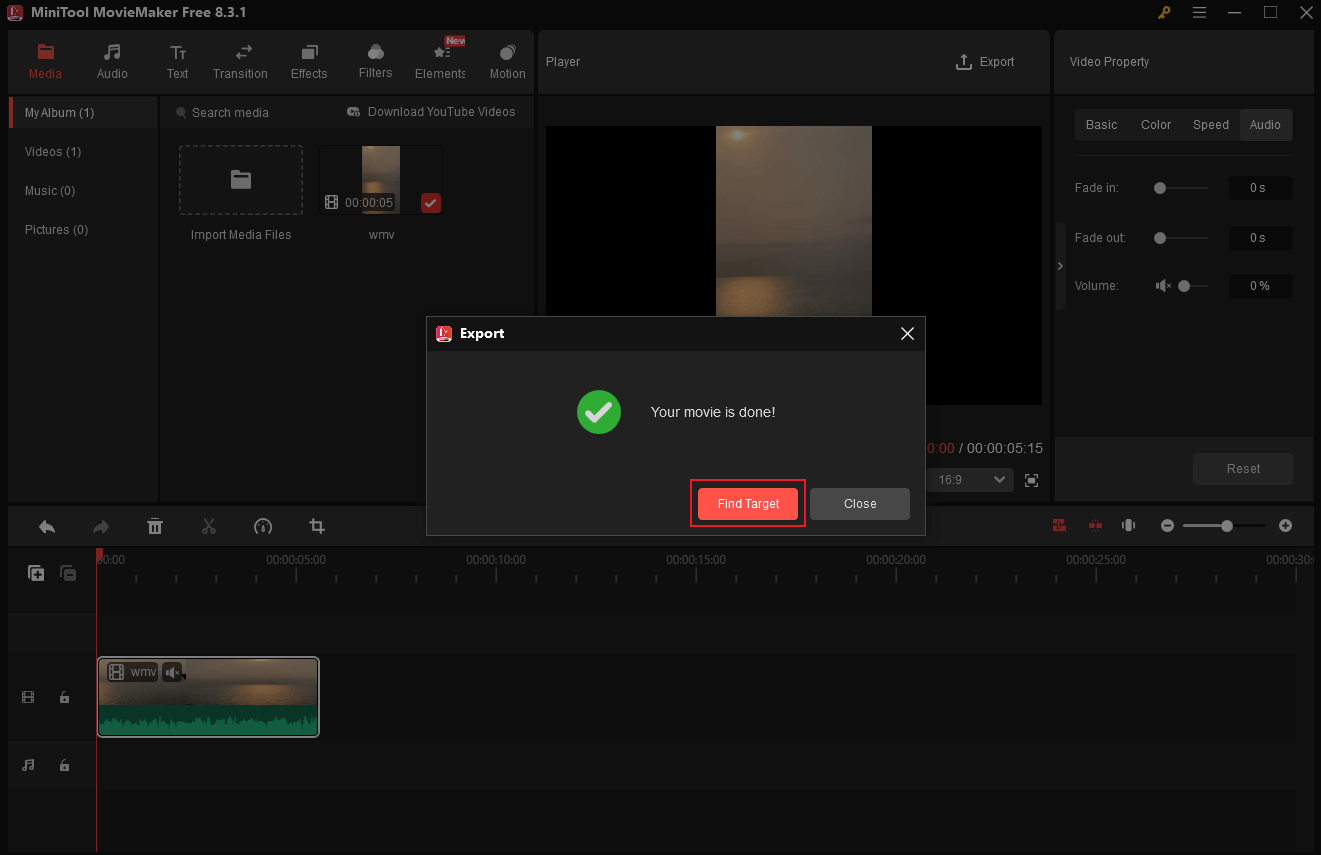Expand the collapsed Video Property side panel
The width and height of the screenshot is (1321, 855).
click(1060, 266)
